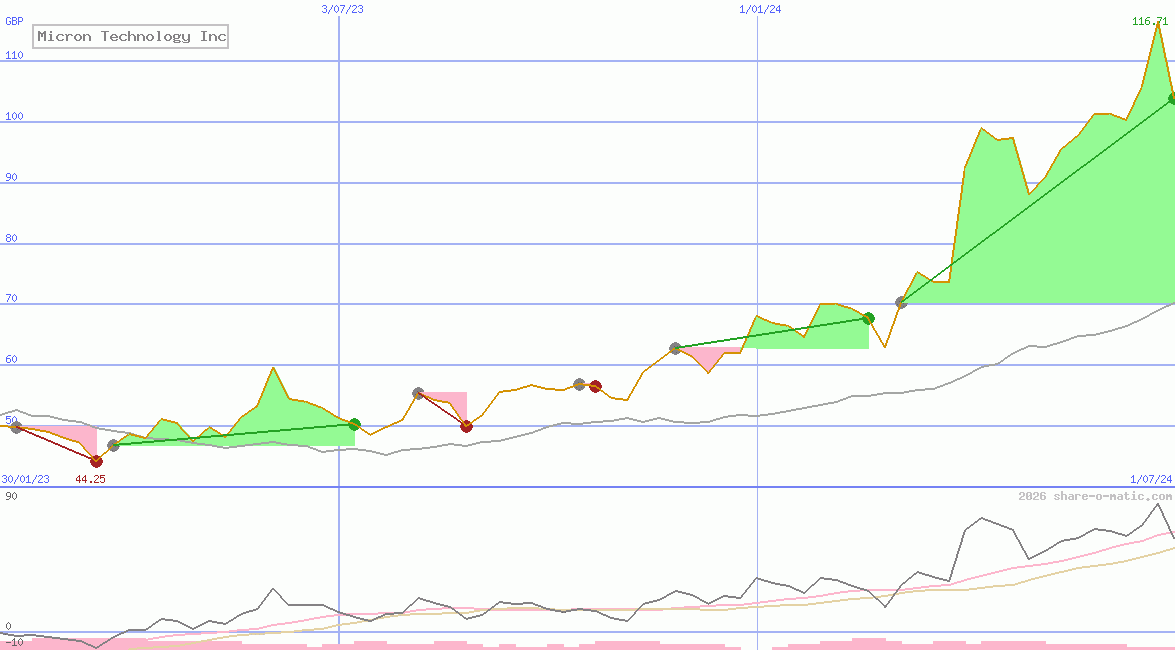Click the gray marker near the 62 level

point(676,348)
